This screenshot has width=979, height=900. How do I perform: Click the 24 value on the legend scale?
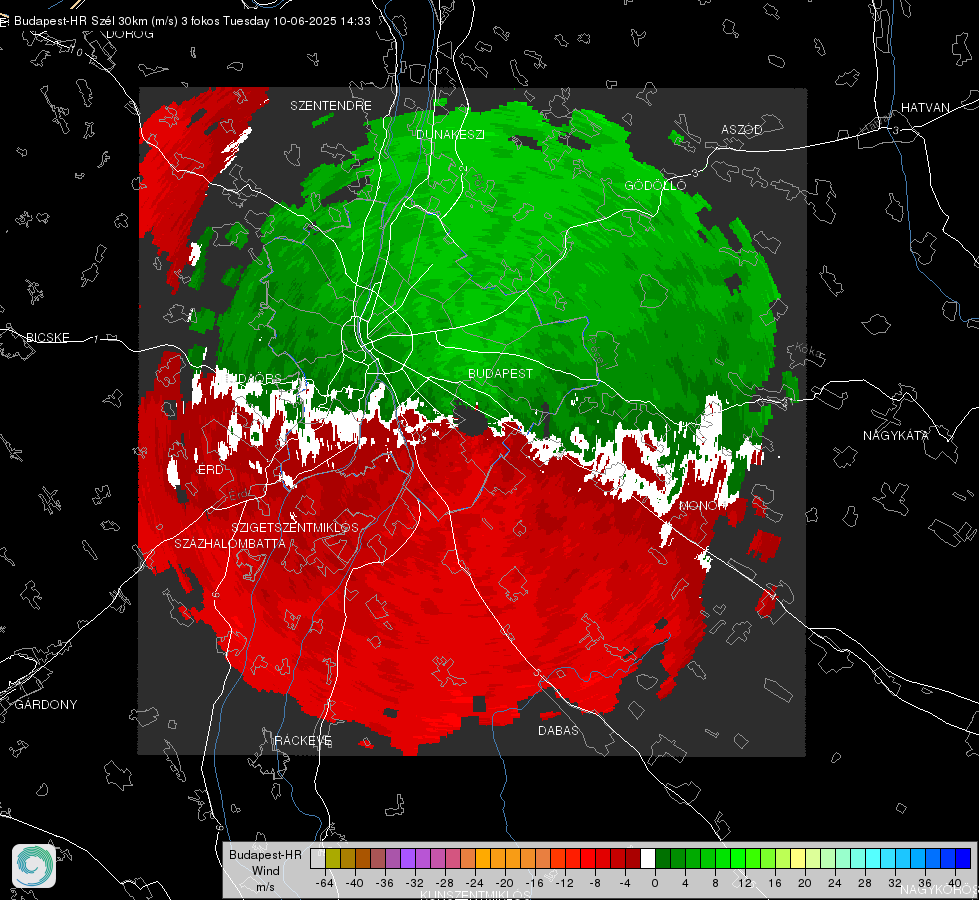tap(835, 883)
